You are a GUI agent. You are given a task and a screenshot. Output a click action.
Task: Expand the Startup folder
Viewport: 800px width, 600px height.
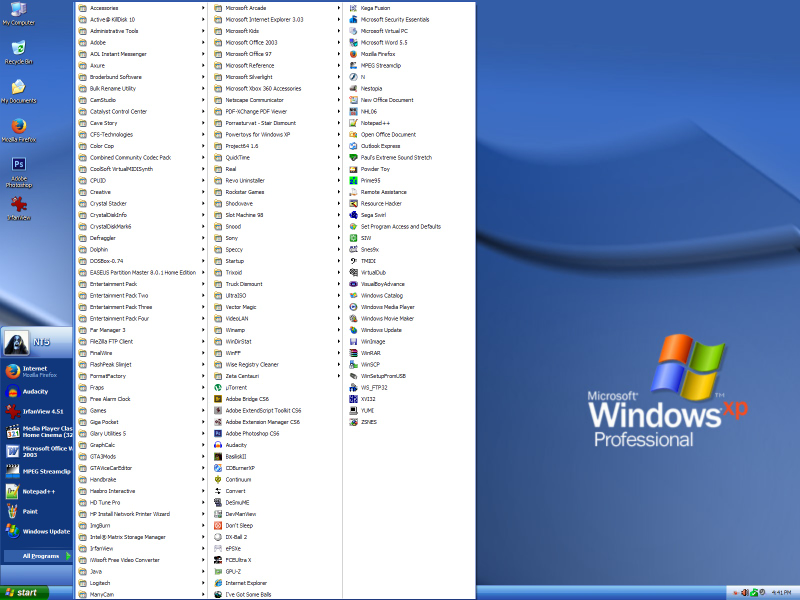pos(277,261)
